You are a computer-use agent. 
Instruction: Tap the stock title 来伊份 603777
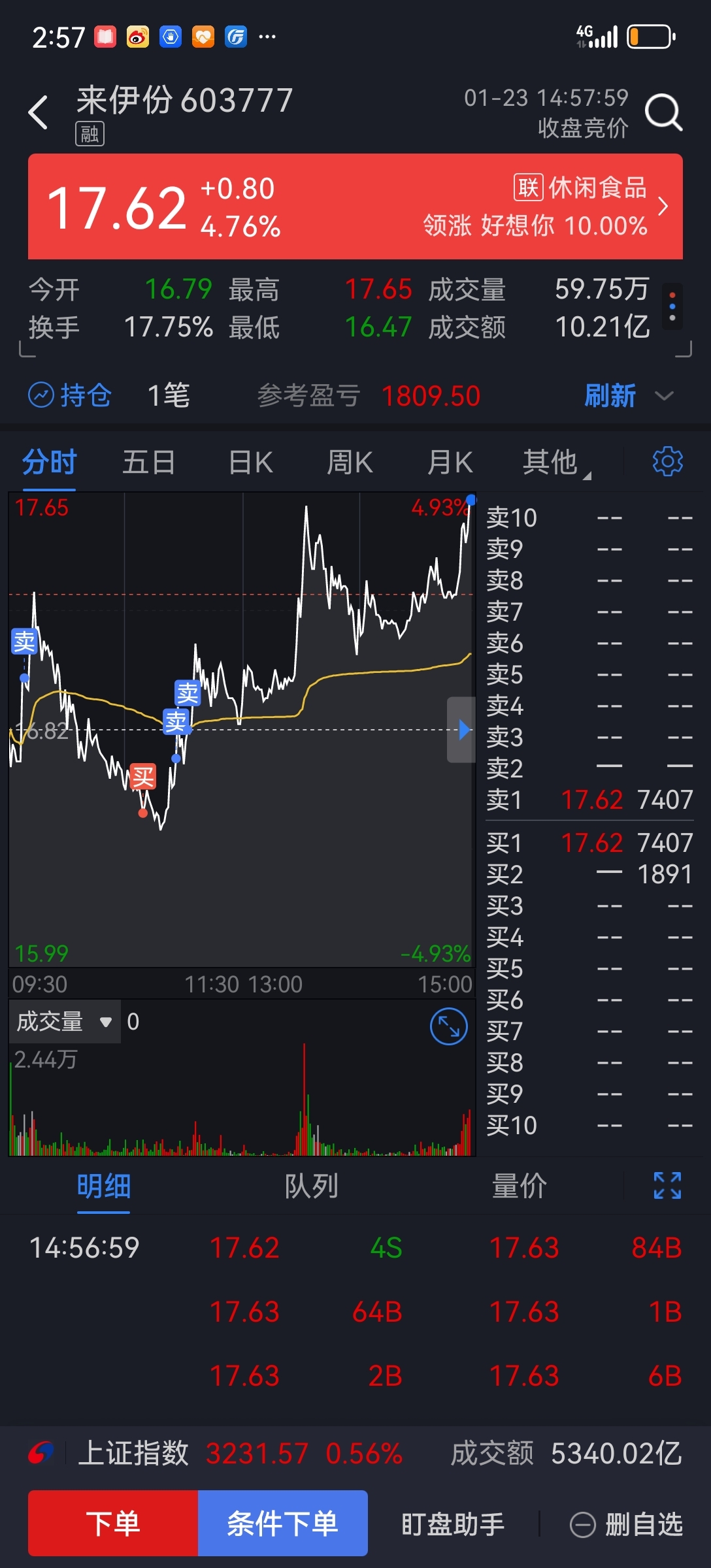point(185,100)
